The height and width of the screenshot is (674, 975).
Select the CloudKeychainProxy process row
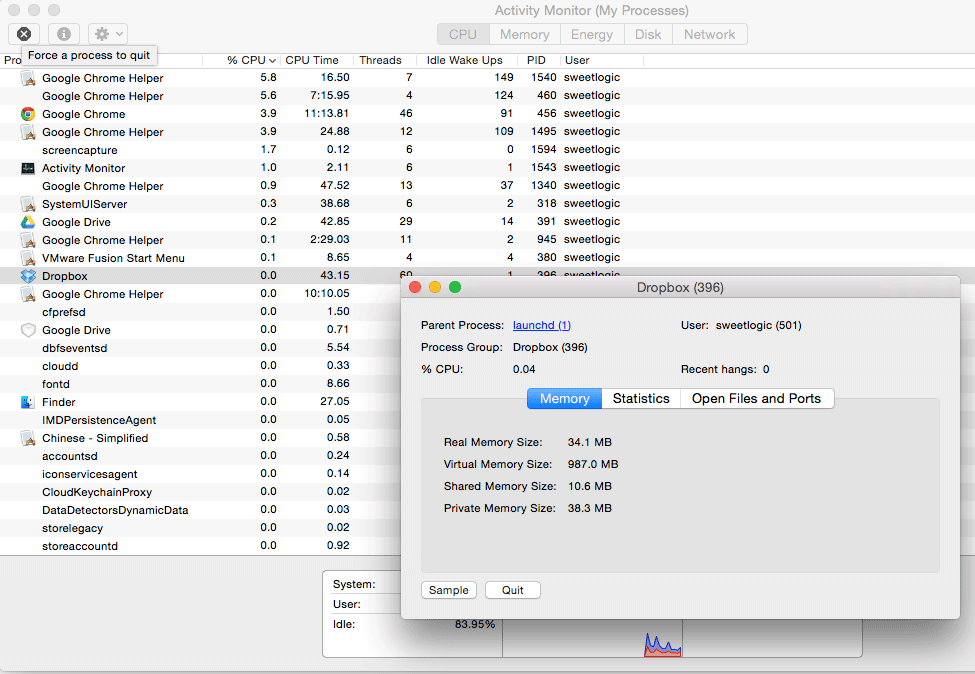[200, 492]
